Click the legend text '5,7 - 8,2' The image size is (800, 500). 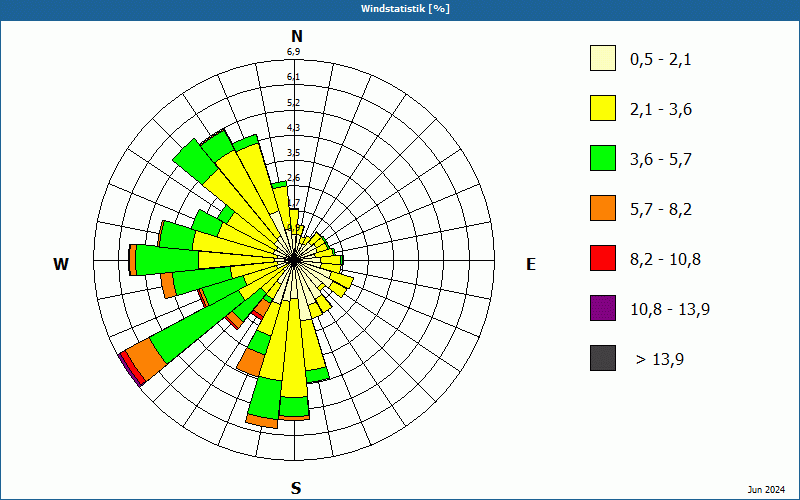pyautogui.click(x=661, y=210)
